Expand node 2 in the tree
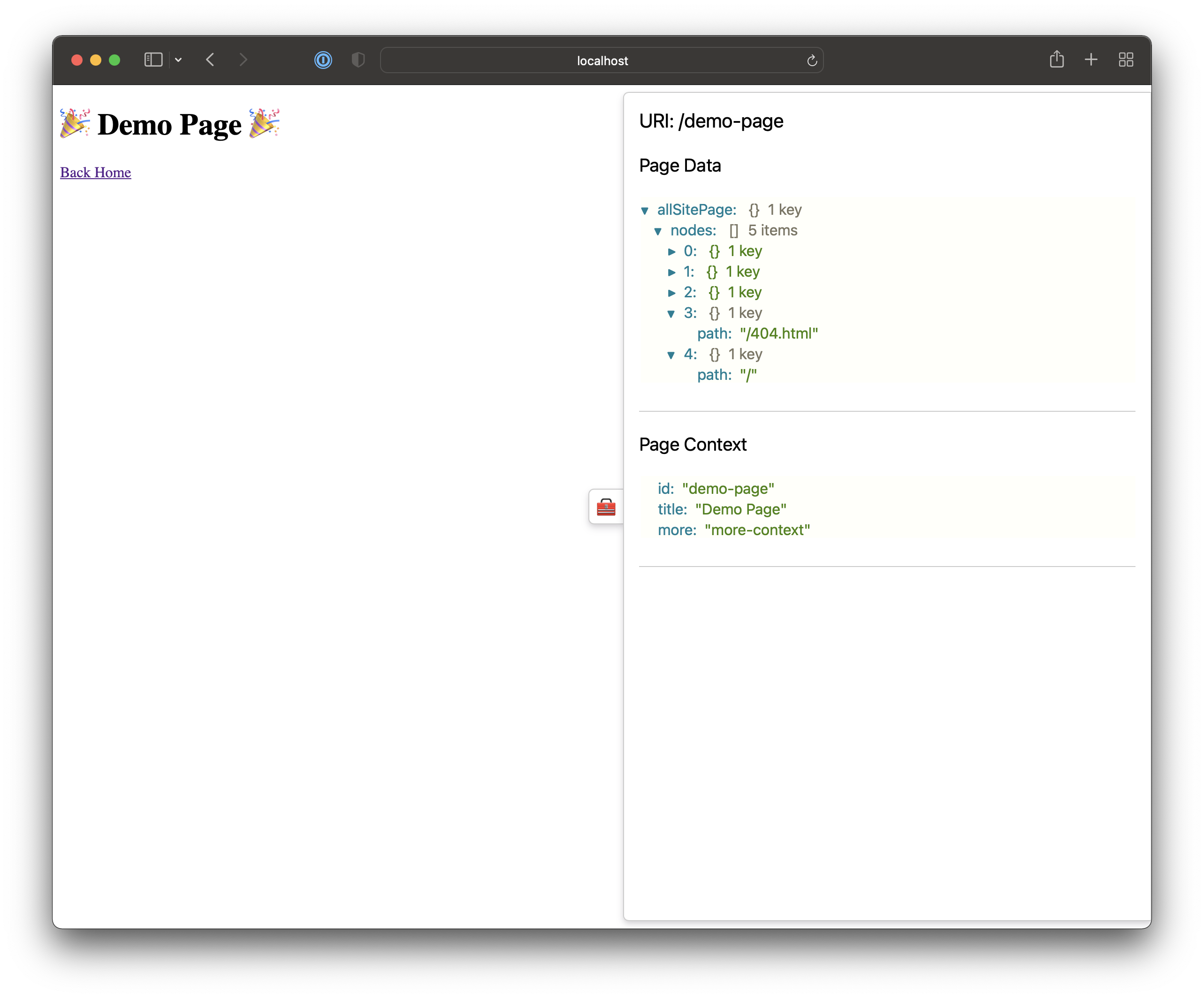 [671, 293]
